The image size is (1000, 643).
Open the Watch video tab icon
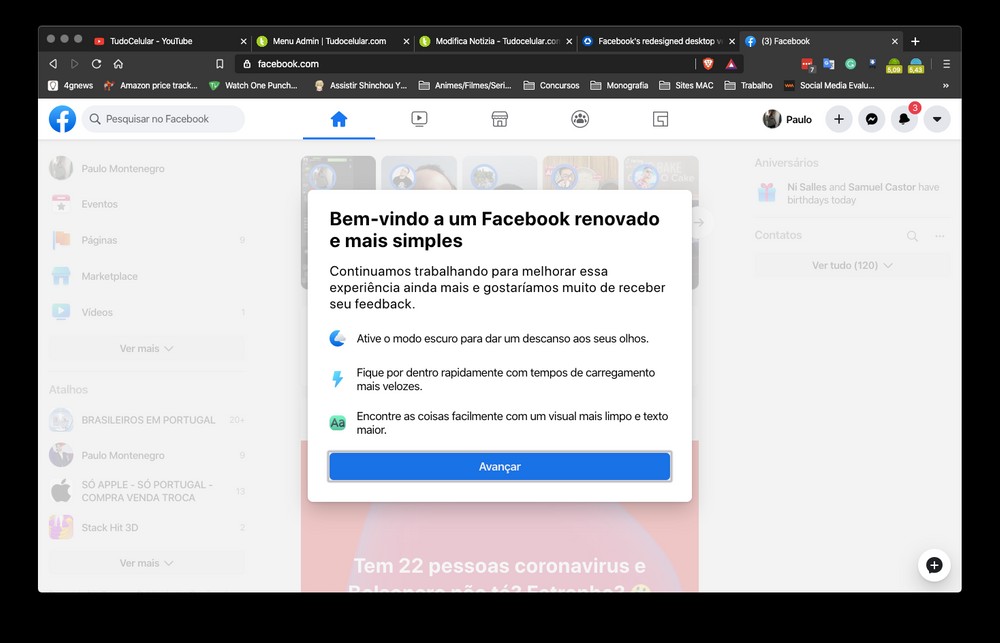(419, 119)
